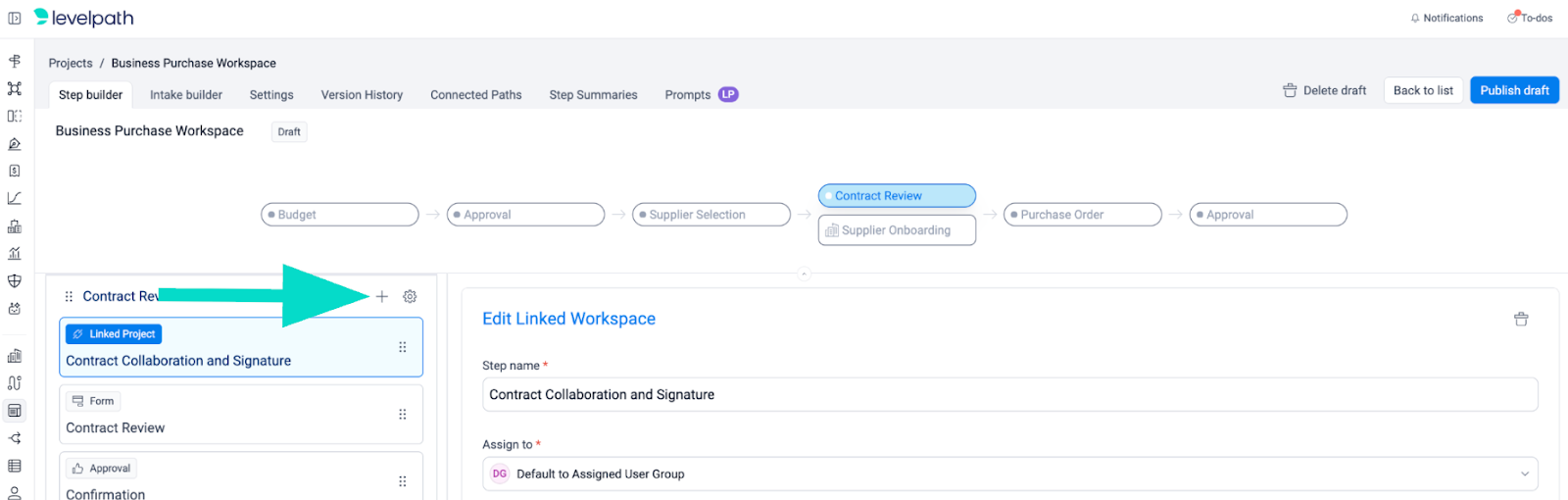Screen dimensions: 1568x500
Task: Navigate to Projects breadcrumb link
Action: (x=71, y=63)
